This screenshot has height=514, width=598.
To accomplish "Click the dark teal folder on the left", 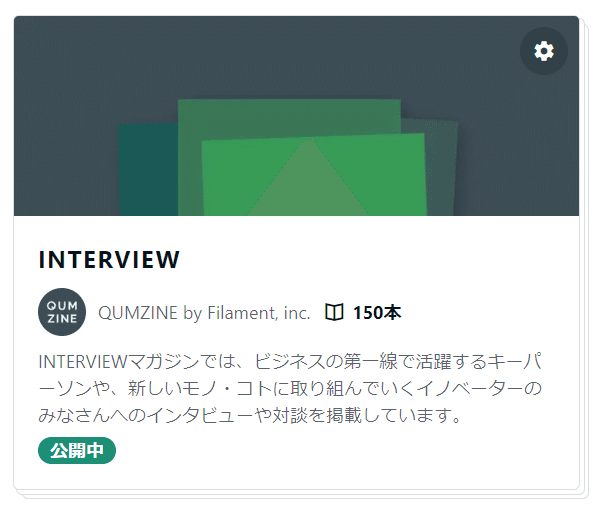I will (148, 170).
